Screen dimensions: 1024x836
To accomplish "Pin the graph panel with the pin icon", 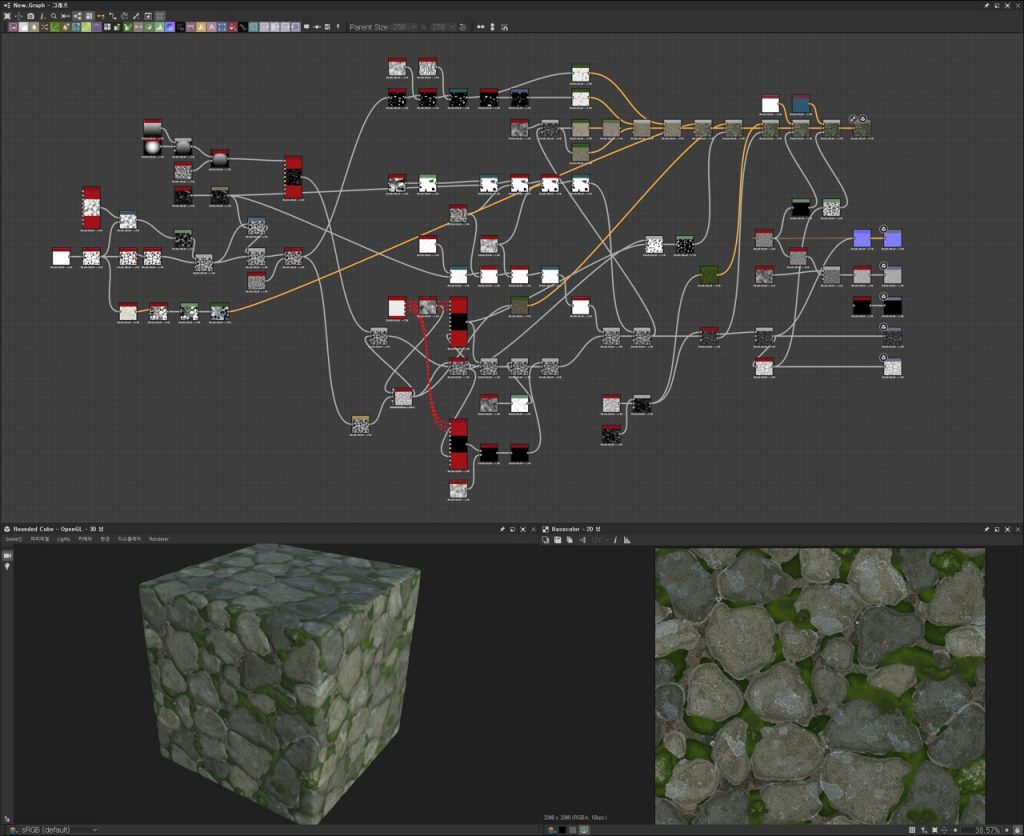I will pos(986,5).
